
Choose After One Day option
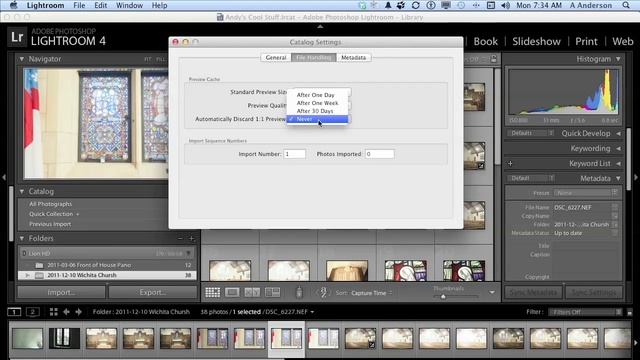click(x=317, y=95)
